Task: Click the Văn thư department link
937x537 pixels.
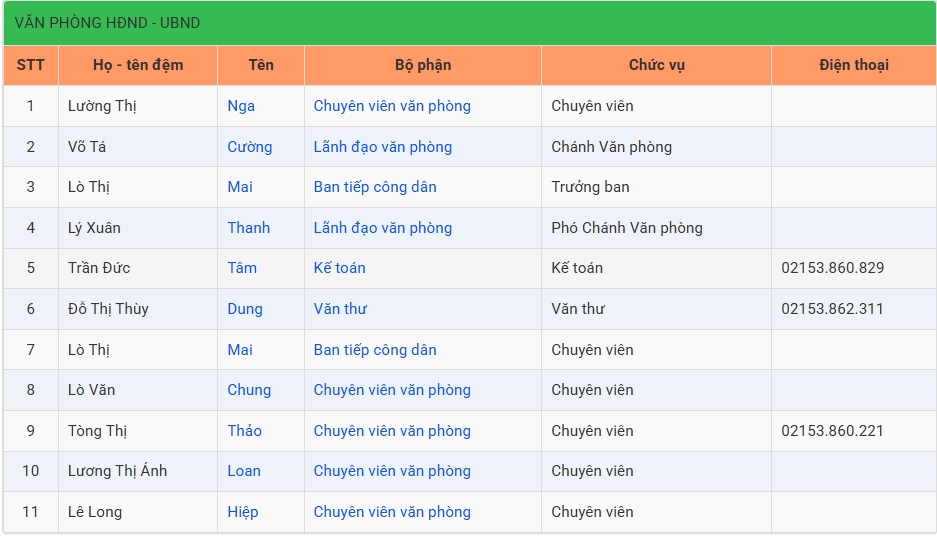Action: [340, 309]
